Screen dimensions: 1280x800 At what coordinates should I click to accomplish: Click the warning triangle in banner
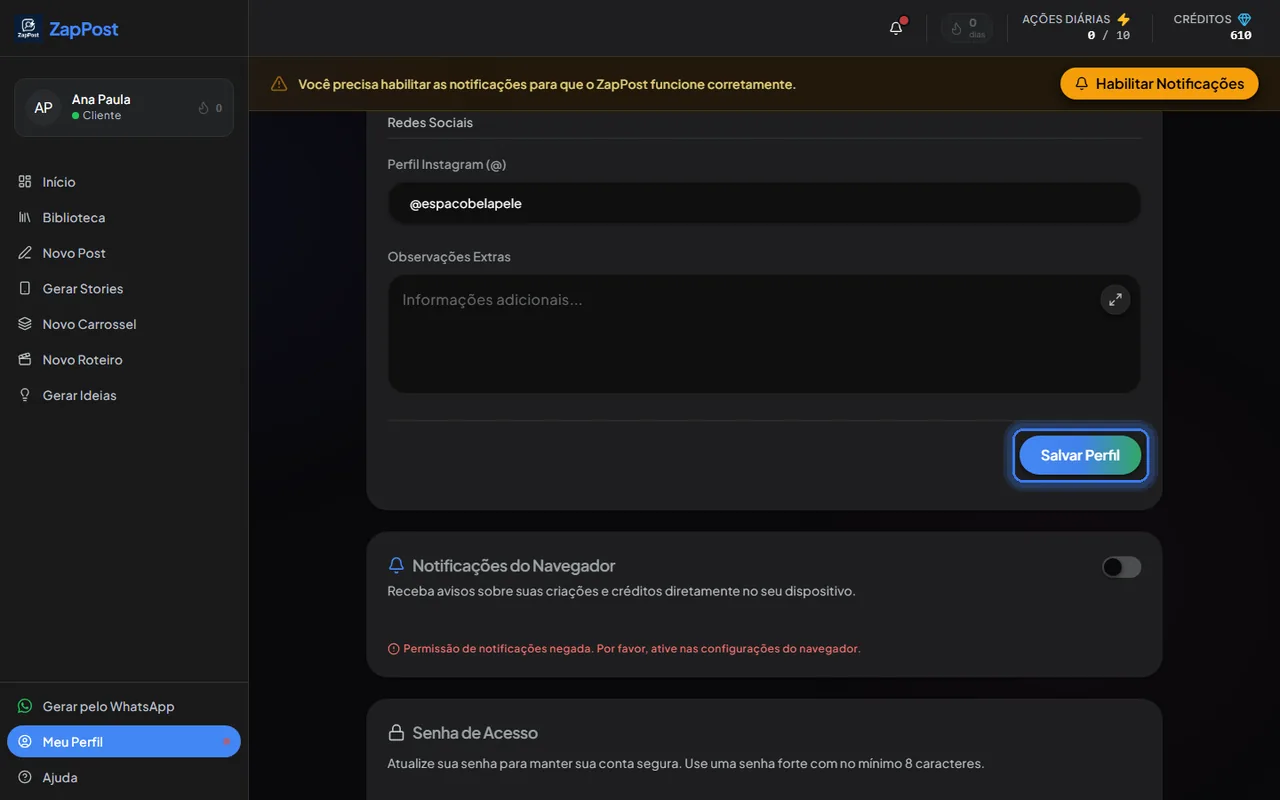click(x=279, y=84)
